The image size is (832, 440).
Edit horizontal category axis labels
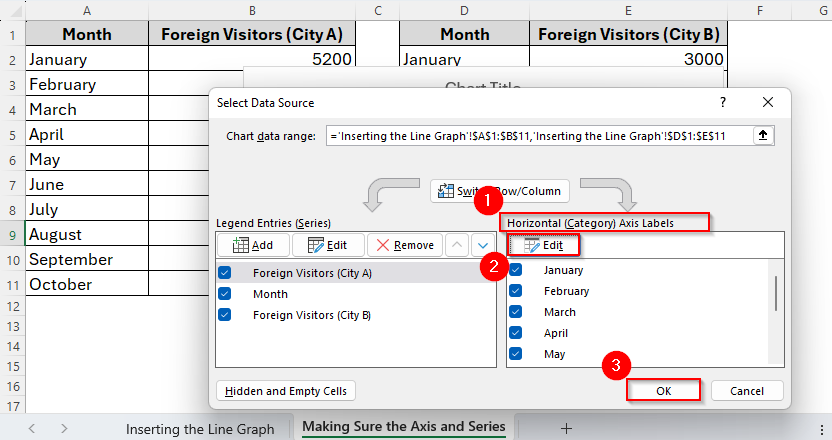click(x=543, y=245)
